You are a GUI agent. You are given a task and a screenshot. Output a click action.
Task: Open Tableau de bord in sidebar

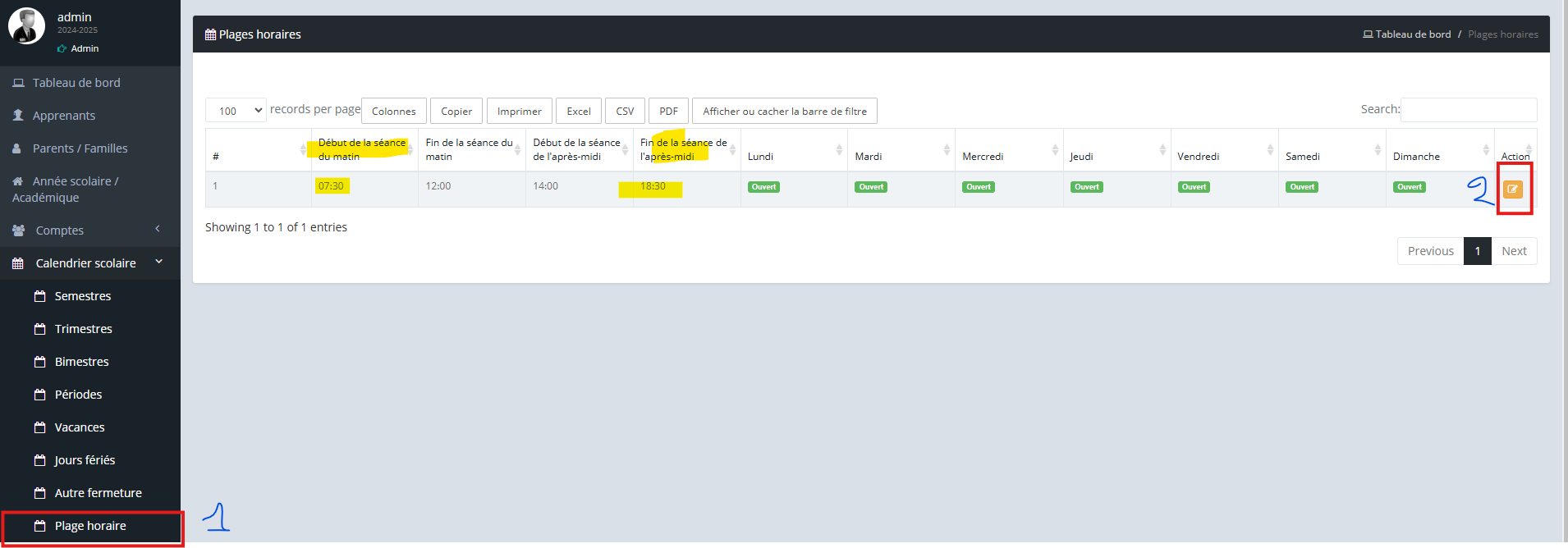(x=90, y=83)
